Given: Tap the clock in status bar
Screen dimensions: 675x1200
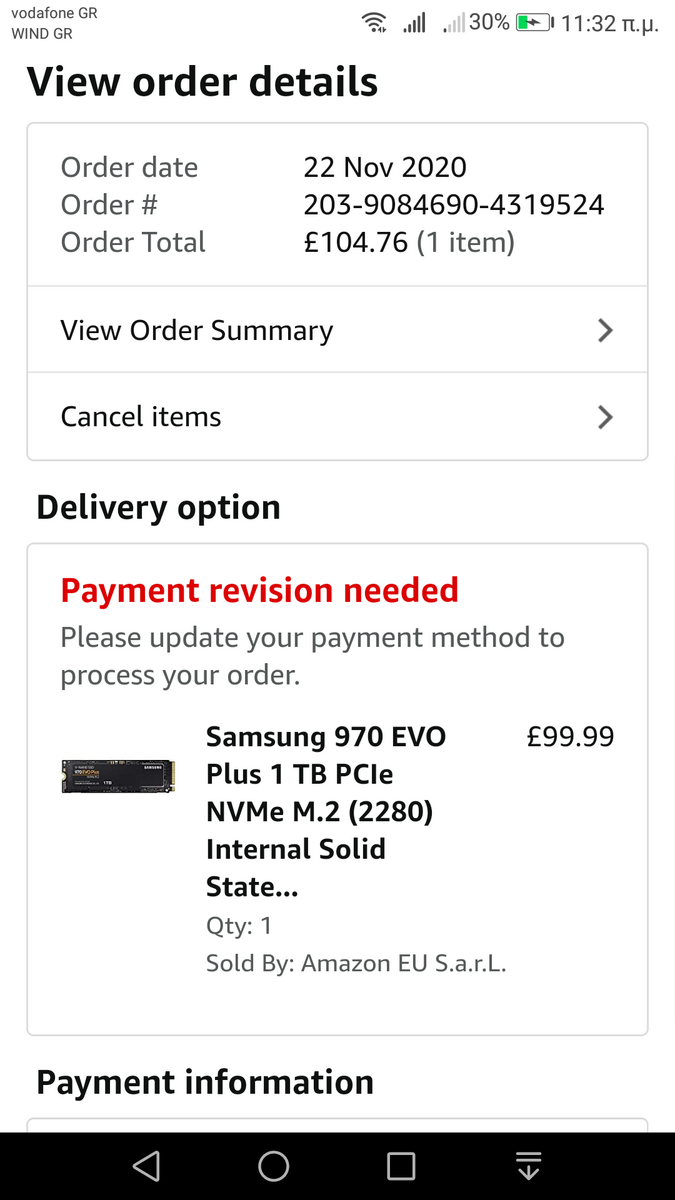Looking at the screenshot, I should (609, 23).
